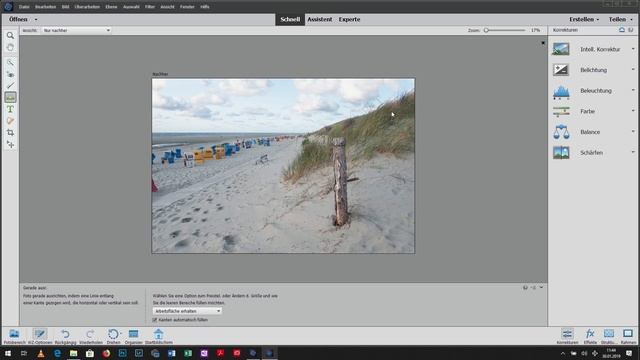Select the Crop tool
This screenshot has height=360, width=640.
pyautogui.click(x=10, y=133)
